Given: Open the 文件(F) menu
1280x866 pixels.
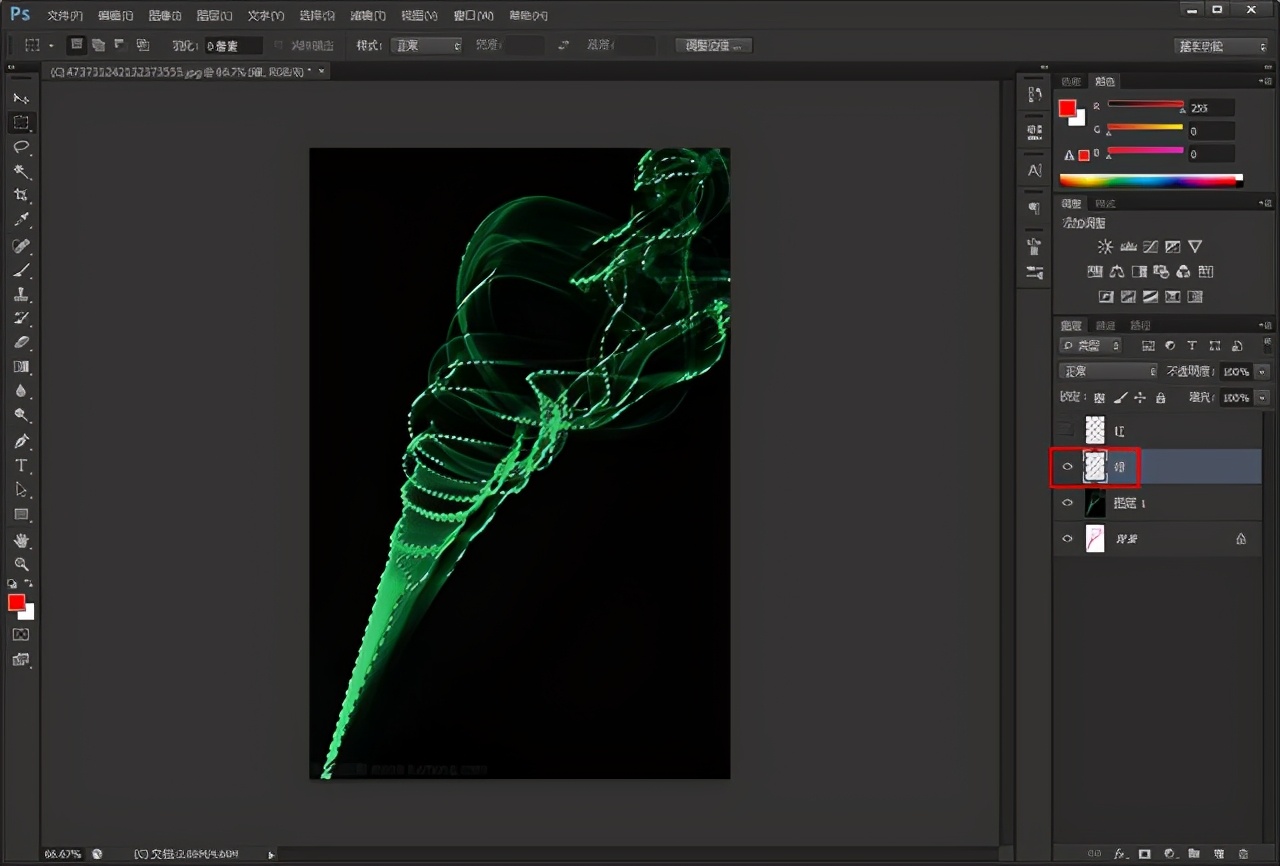Looking at the screenshot, I should click(66, 16).
